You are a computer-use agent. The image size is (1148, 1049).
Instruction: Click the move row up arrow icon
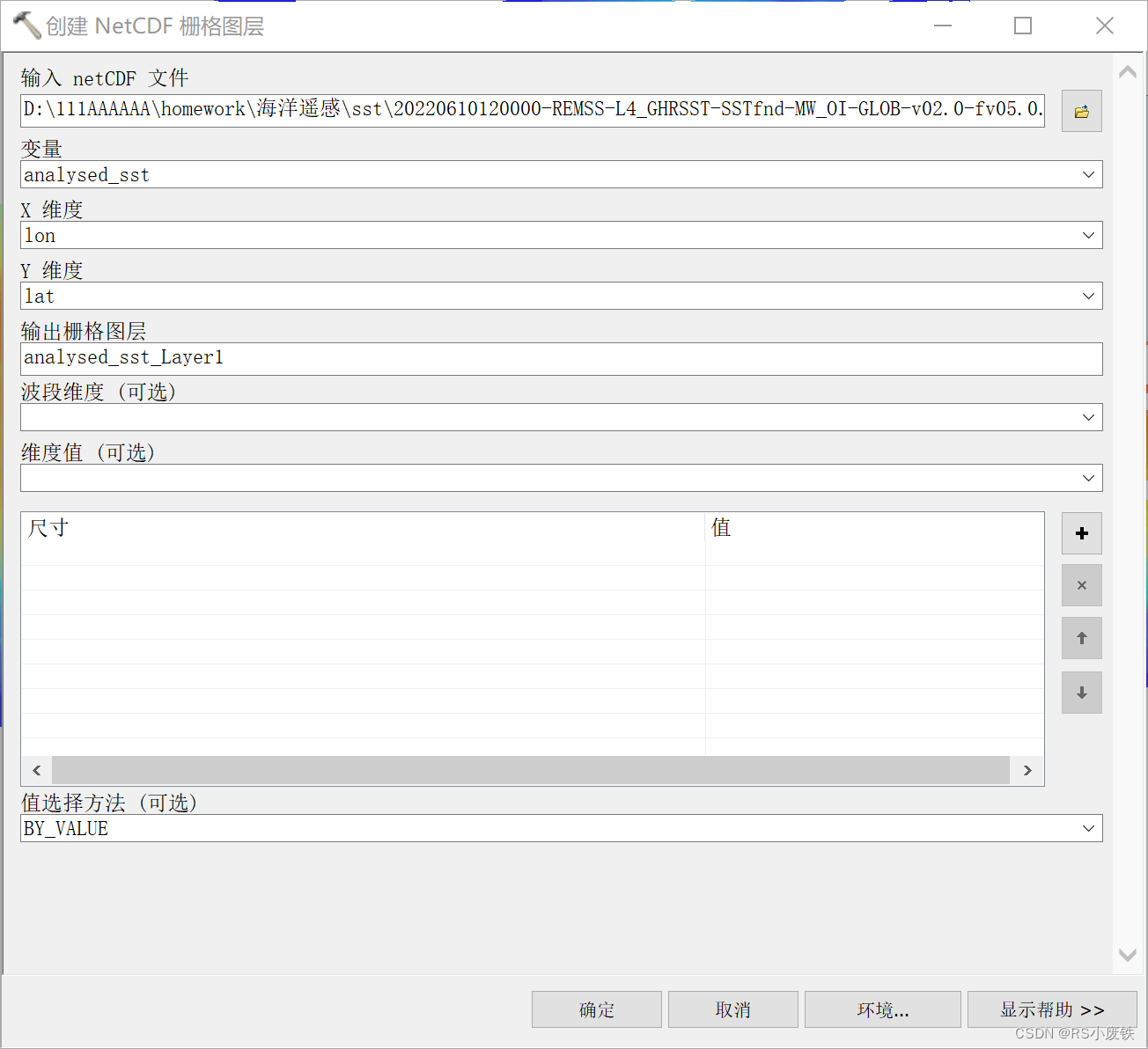(1081, 638)
